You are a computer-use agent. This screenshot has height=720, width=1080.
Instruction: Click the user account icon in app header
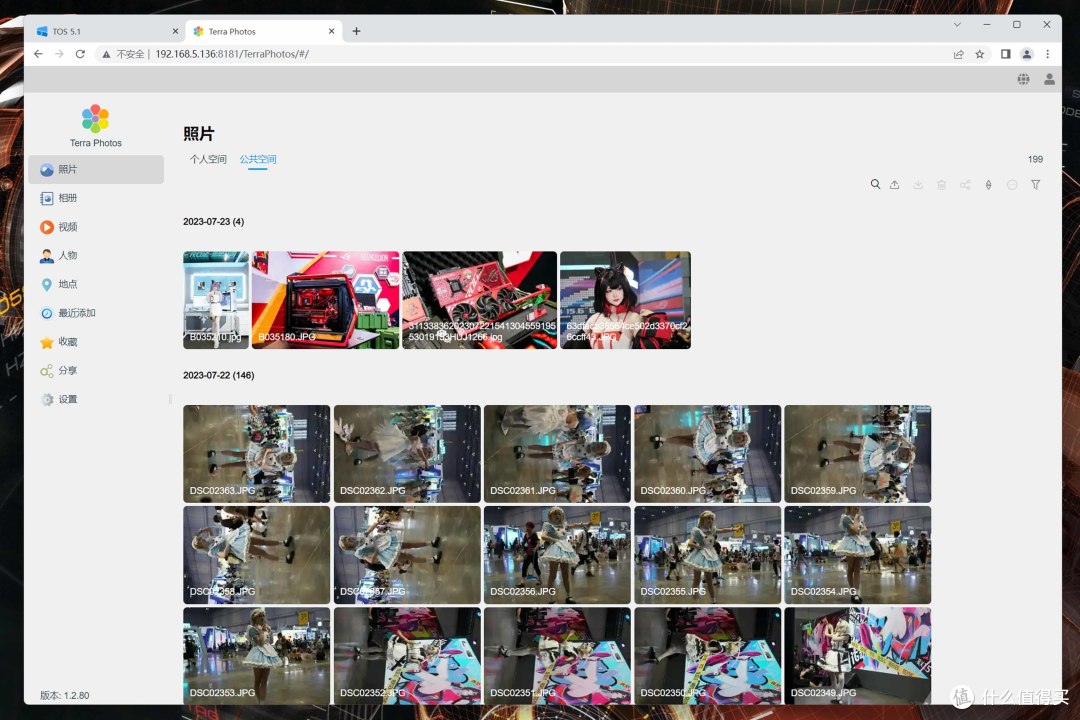tap(1049, 79)
